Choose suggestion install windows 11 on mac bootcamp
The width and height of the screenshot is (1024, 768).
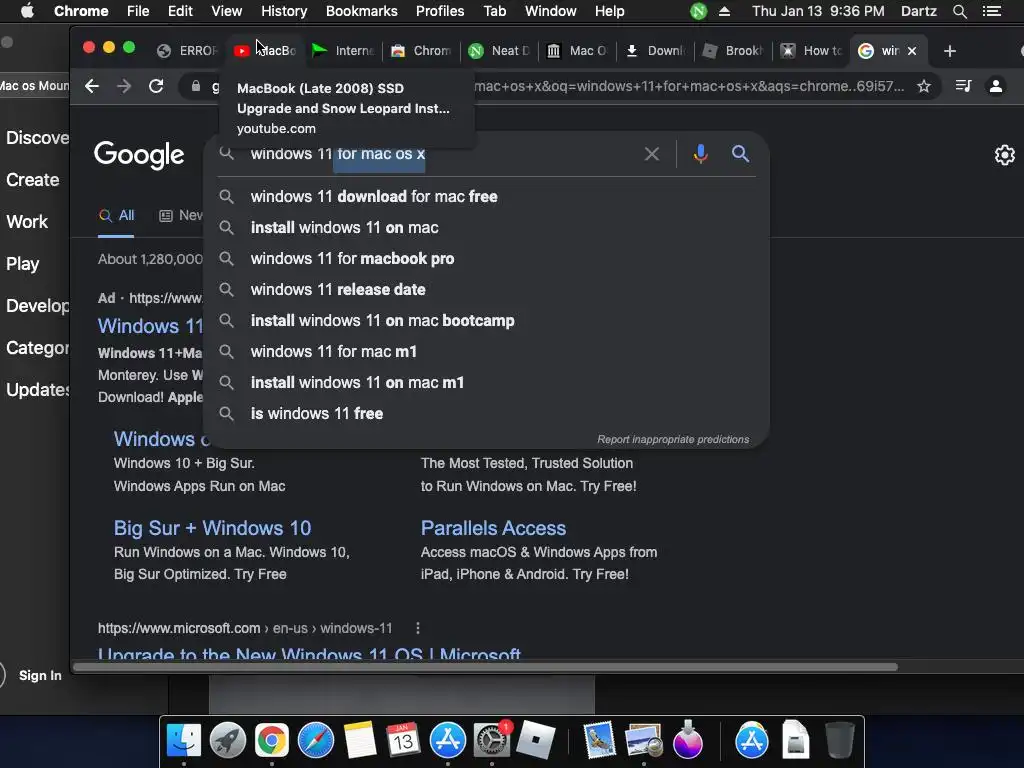coord(487,321)
